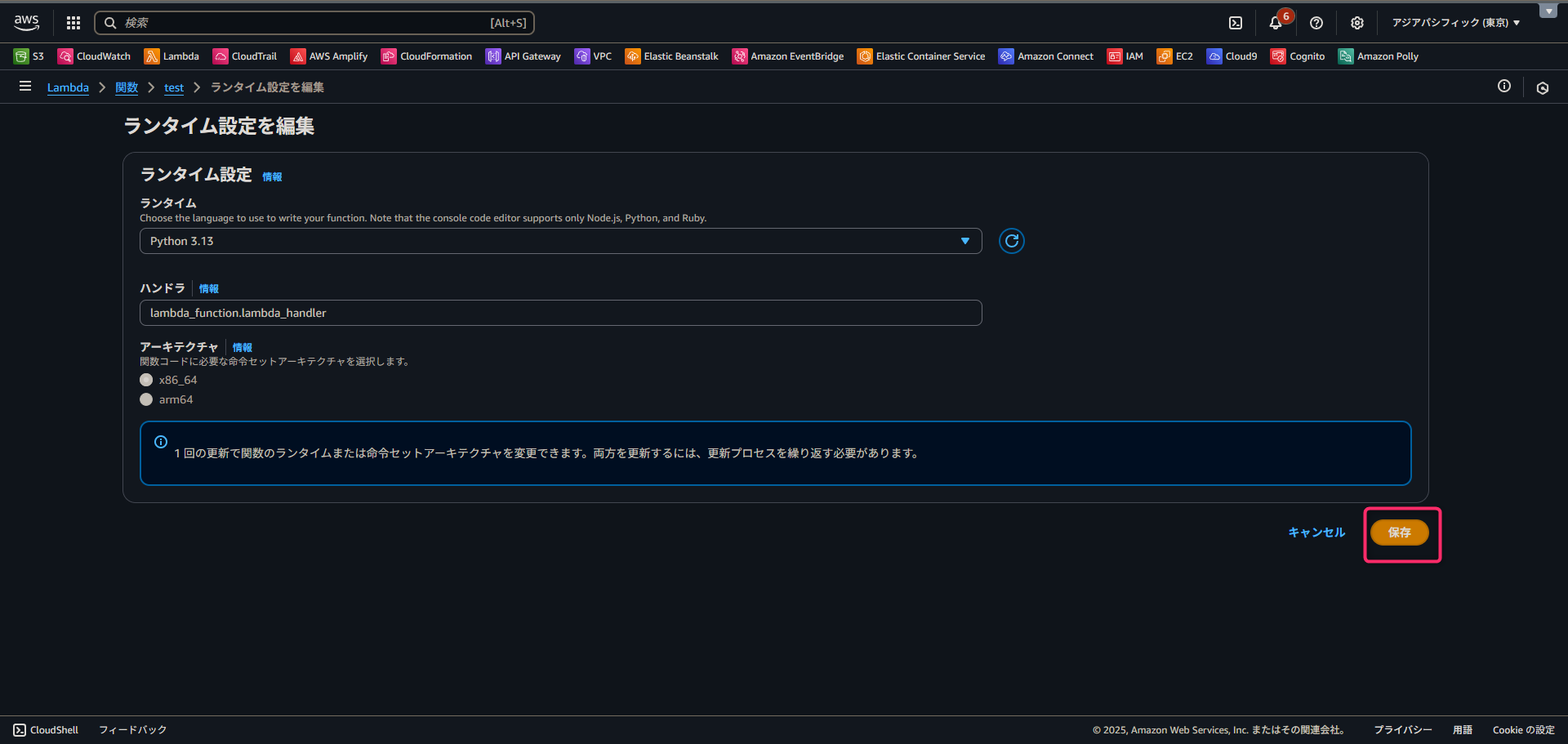The width and height of the screenshot is (1568, 744).
Task: Go to Lambda in the breadcrumb
Action: (68, 87)
